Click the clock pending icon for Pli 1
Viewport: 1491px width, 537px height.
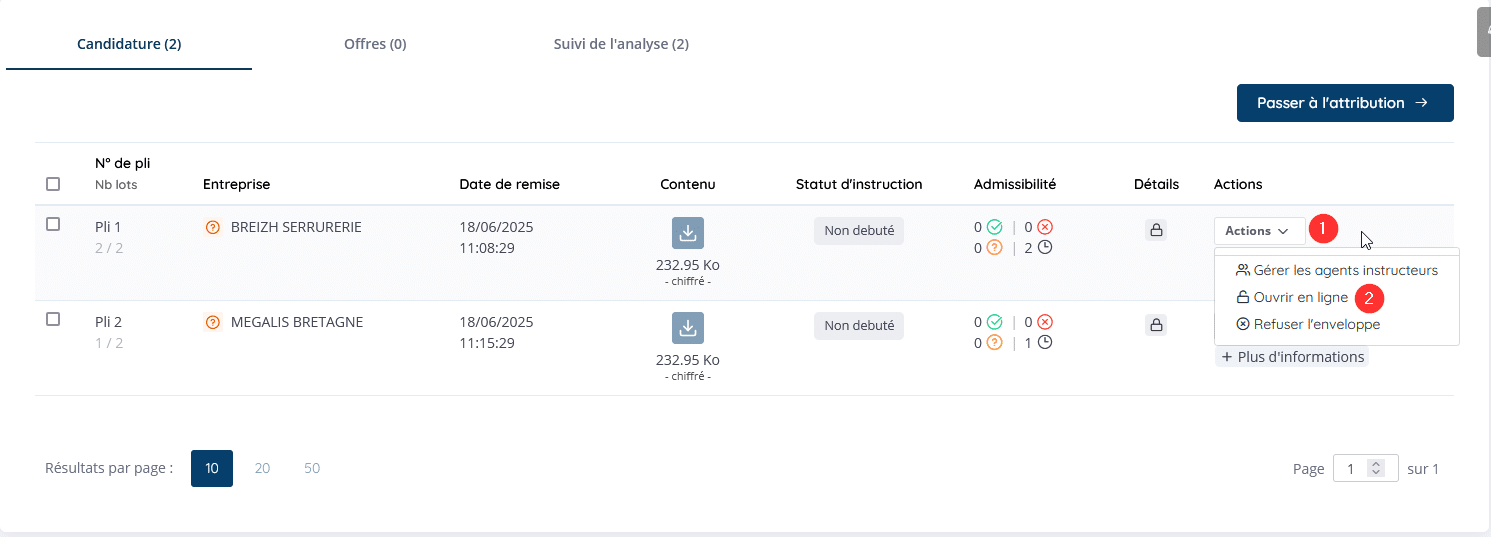1045,248
